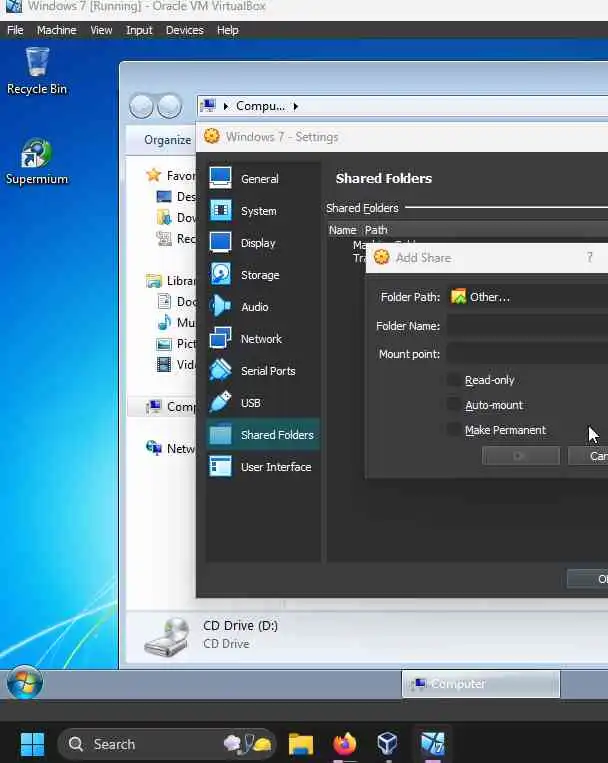Select Desktop under Favorites

coord(176,197)
